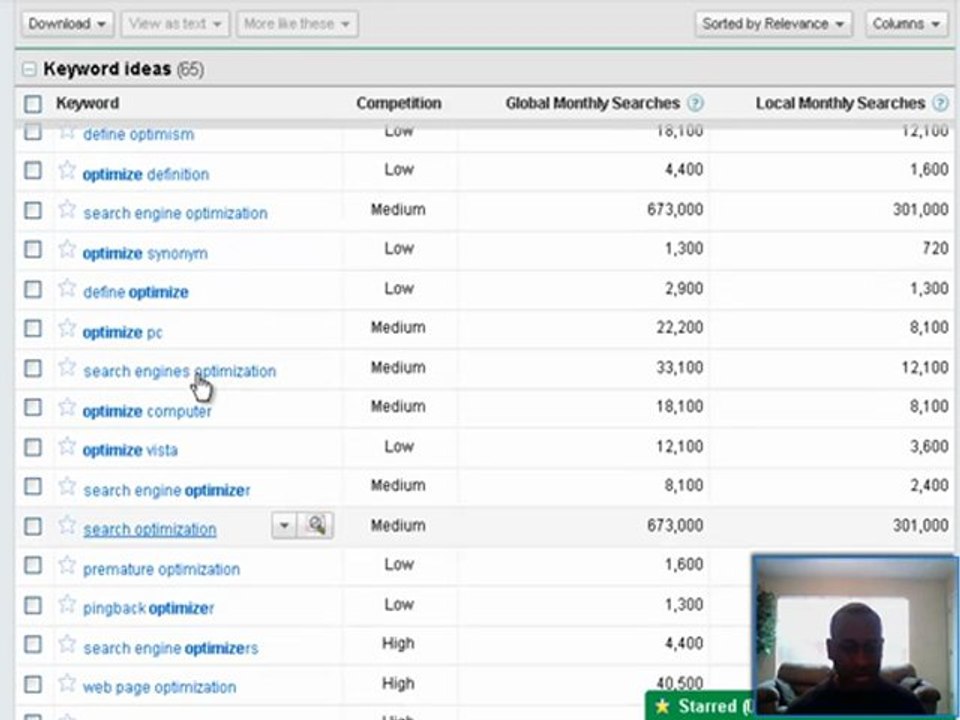Check the 'search engines optimization' row checkbox
Screen dimensions: 960x720
coord(33,368)
